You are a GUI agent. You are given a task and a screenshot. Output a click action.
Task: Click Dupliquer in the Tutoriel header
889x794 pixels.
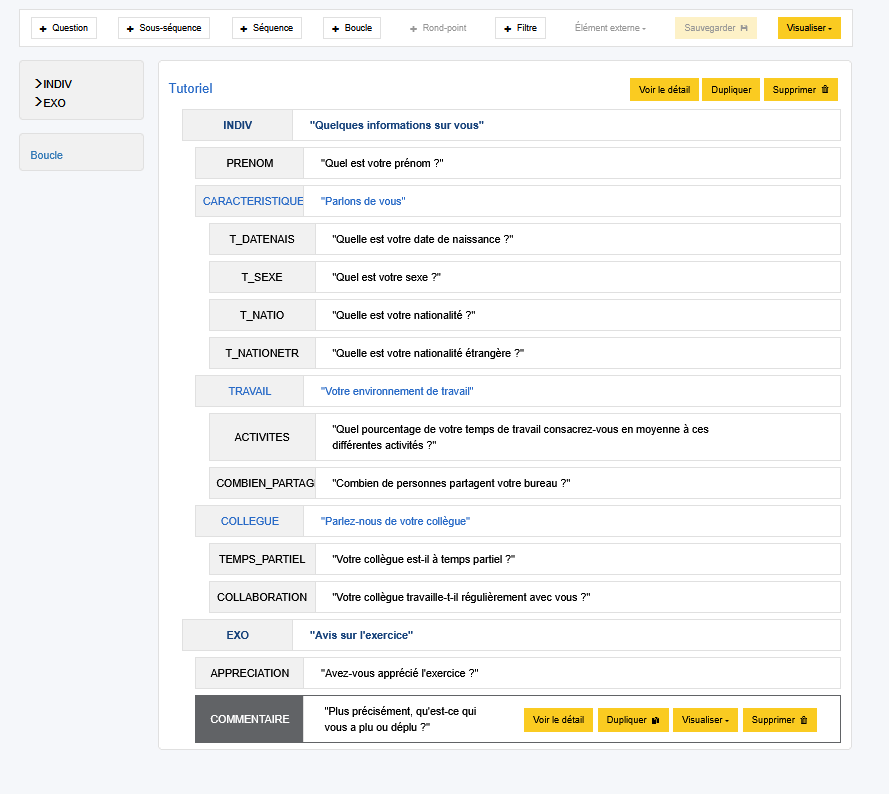tap(731, 90)
